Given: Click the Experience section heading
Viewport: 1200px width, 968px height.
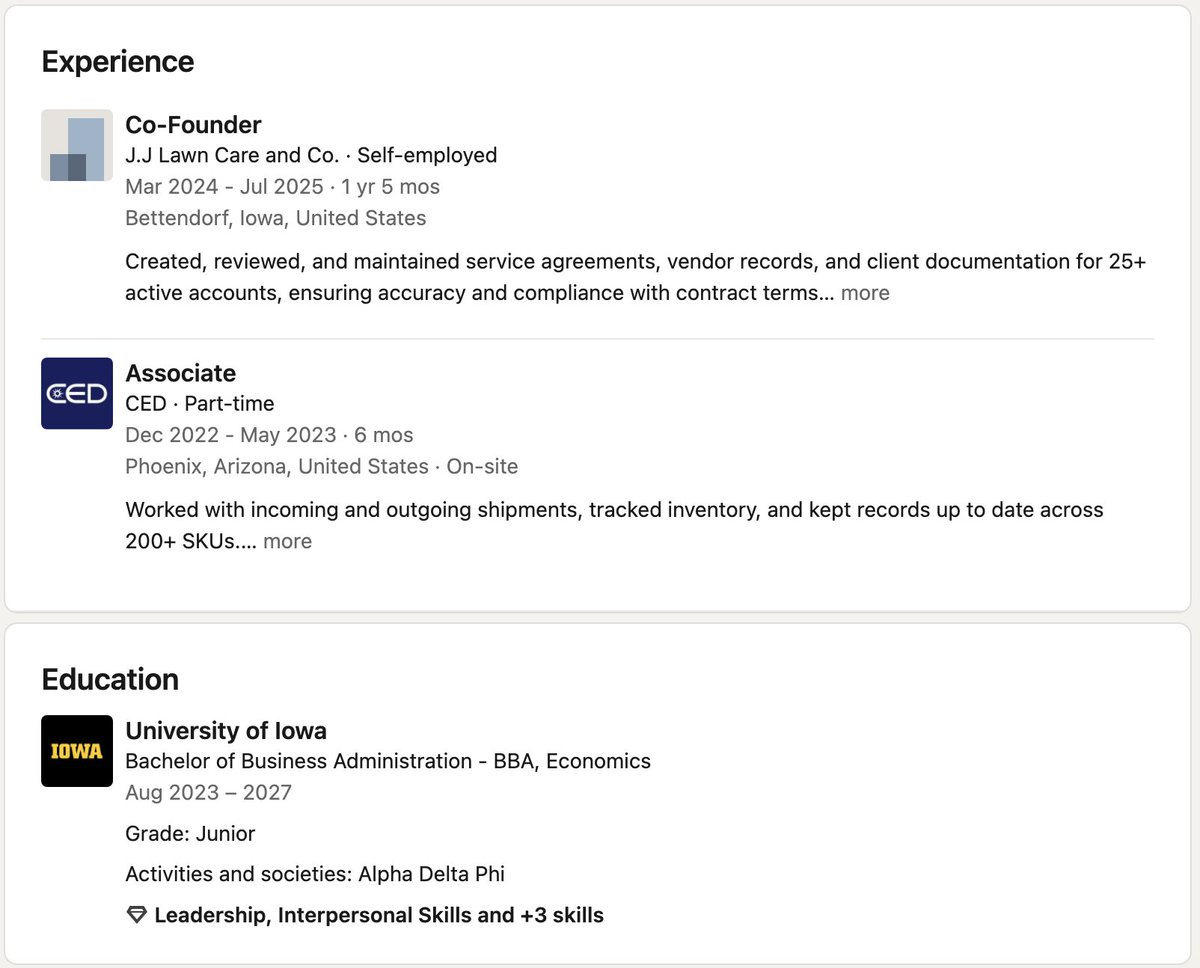Looking at the screenshot, I should [x=118, y=62].
